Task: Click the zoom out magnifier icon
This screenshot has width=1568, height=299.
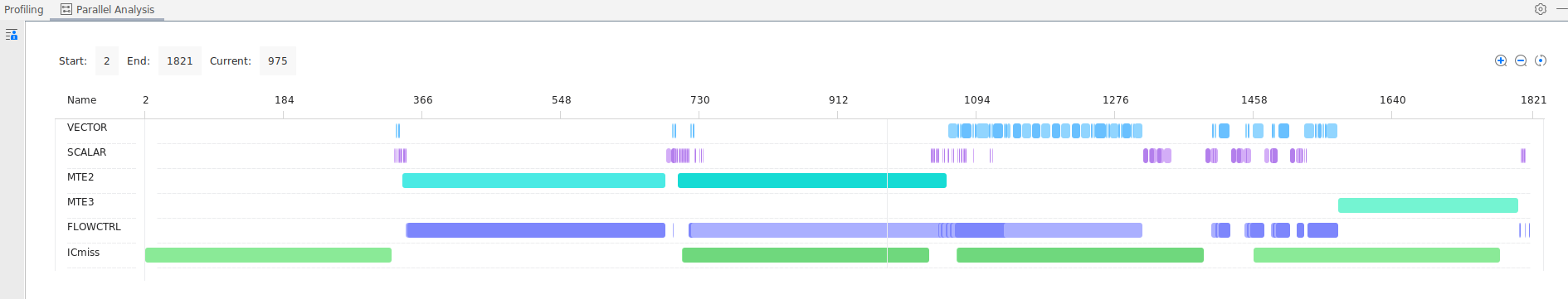Action: 1521,60
